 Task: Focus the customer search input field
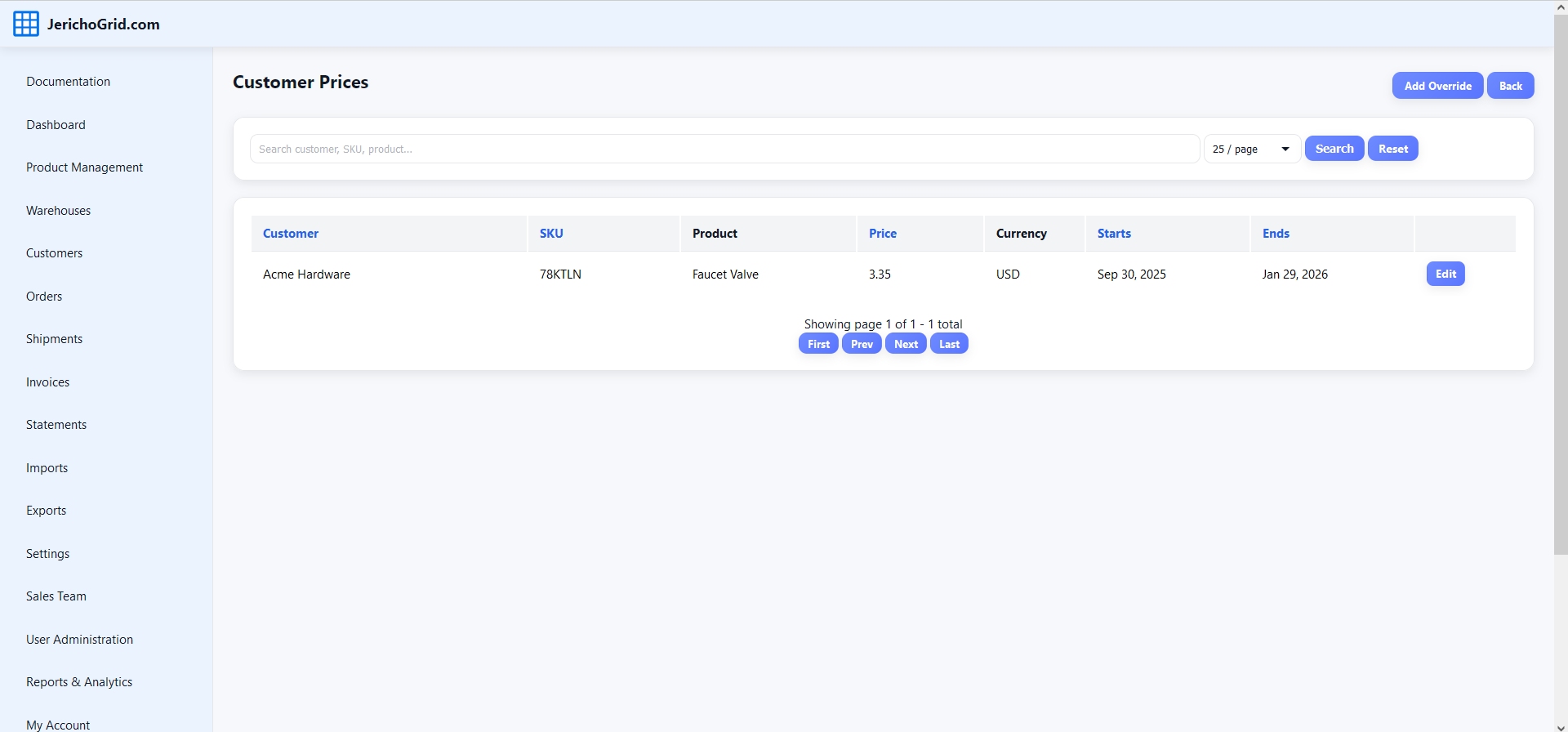click(724, 149)
